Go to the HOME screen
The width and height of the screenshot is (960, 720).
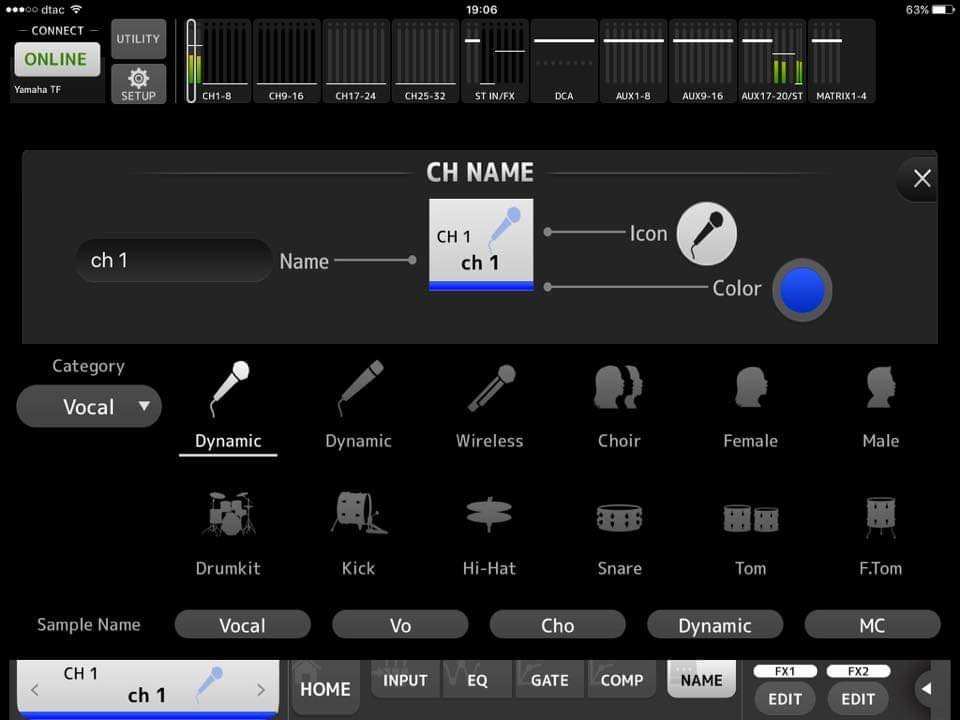click(x=325, y=689)
